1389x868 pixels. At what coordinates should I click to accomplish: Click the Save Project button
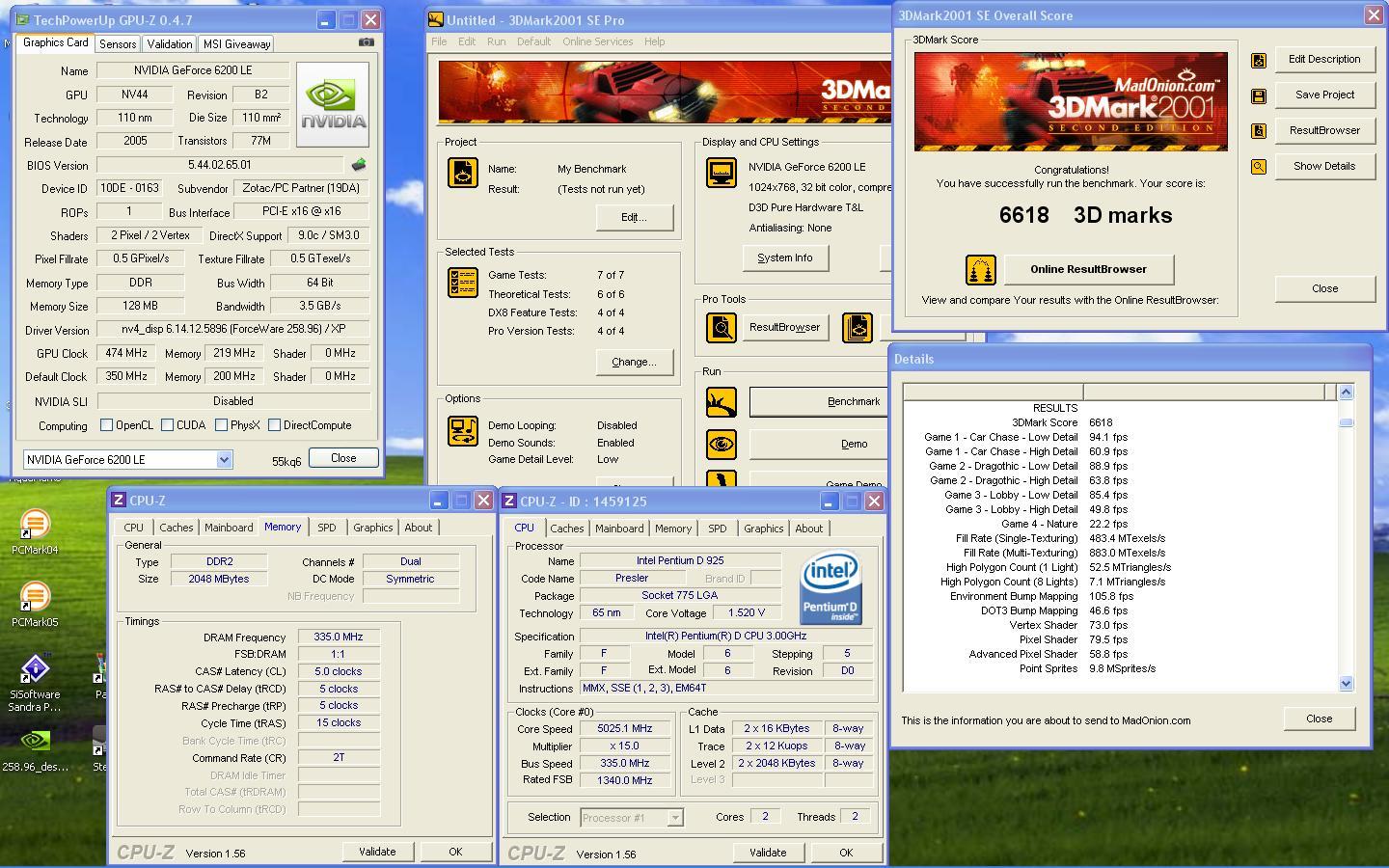click(1324, 95)
